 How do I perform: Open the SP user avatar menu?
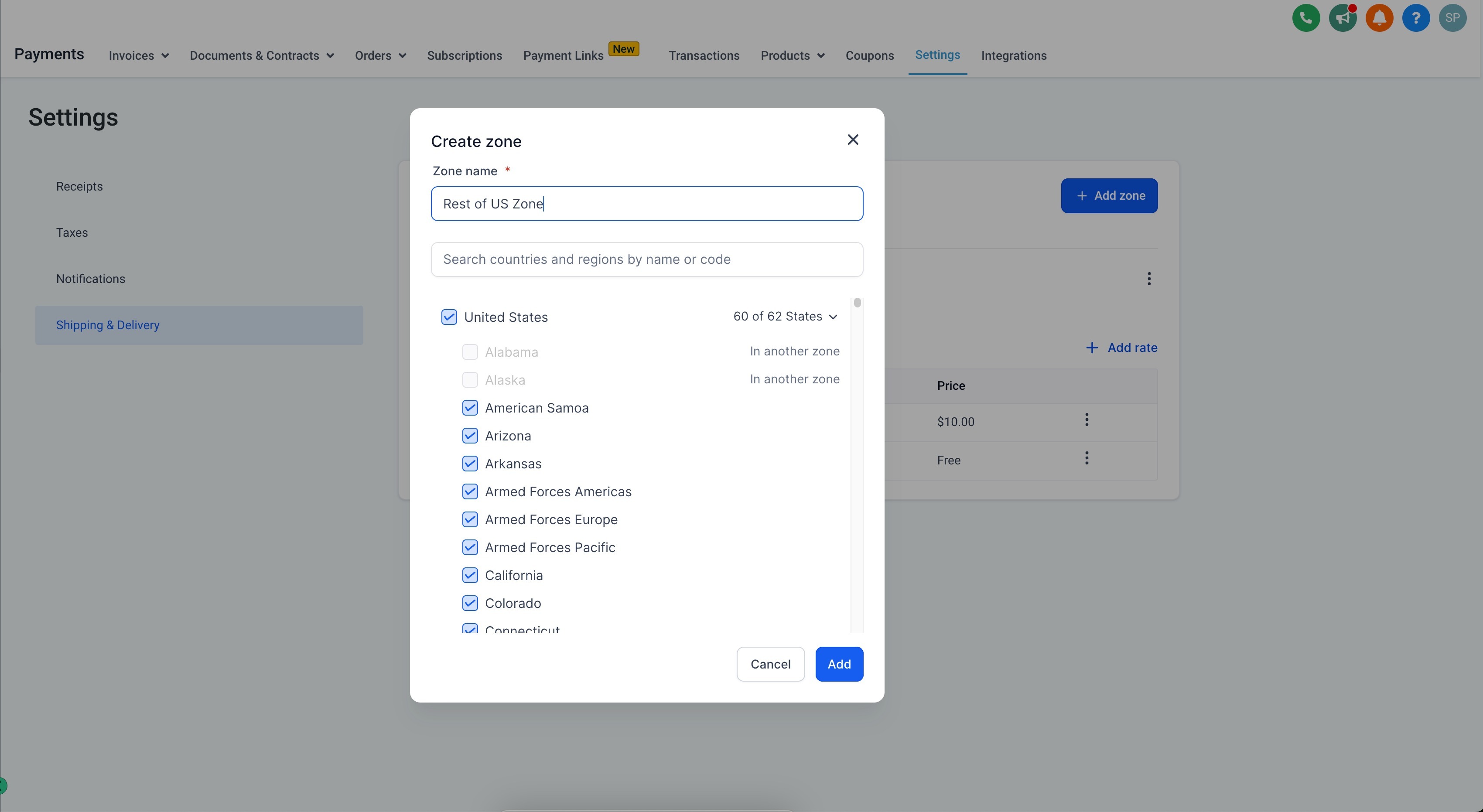click(x=1452, y=18)
